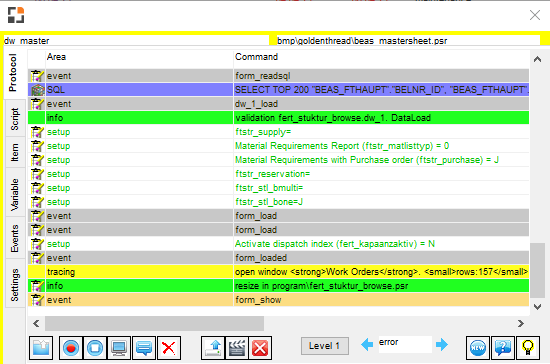
Task: Click the vertical scrollbar thumb
Action: coord(537,271)
